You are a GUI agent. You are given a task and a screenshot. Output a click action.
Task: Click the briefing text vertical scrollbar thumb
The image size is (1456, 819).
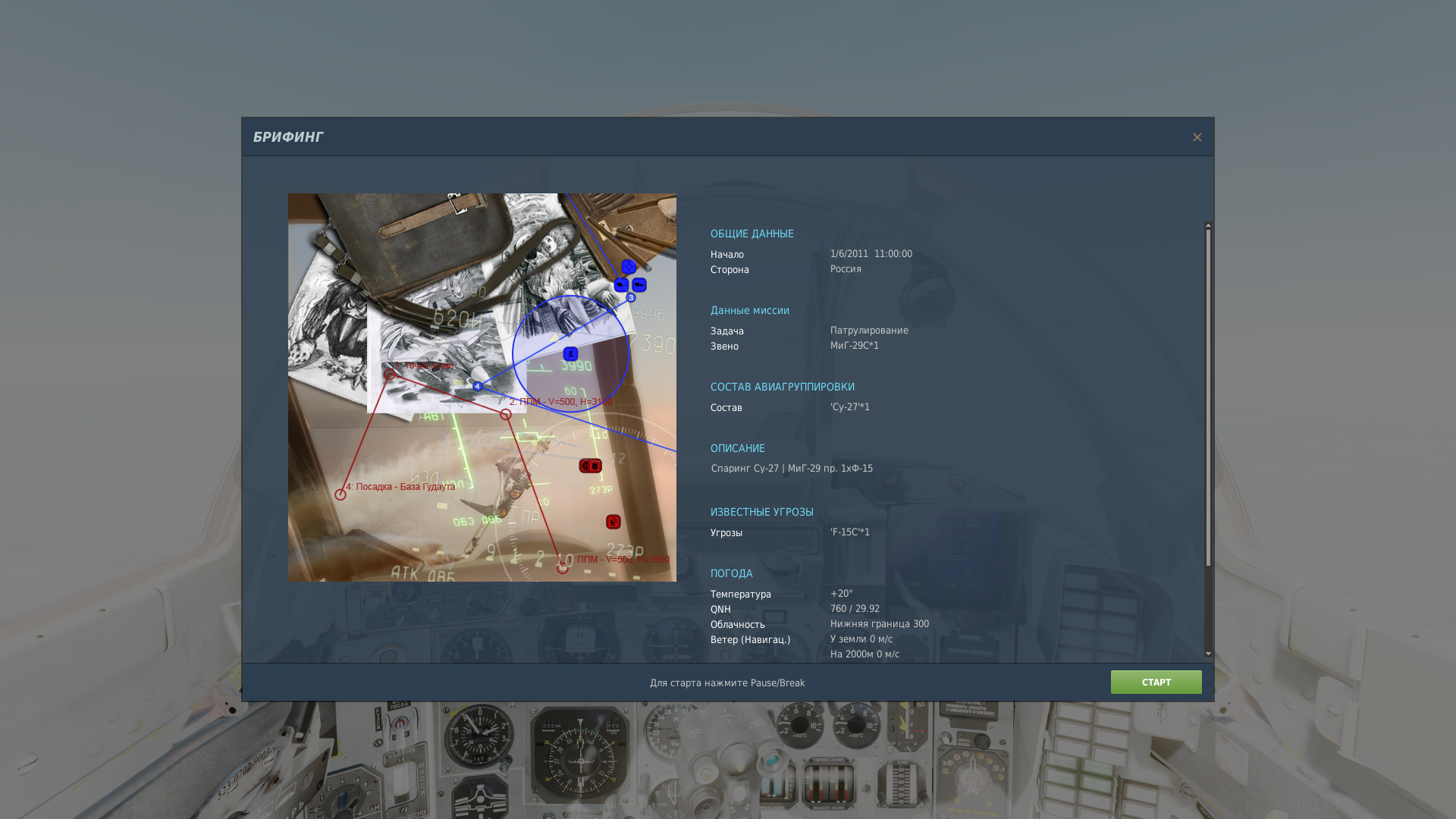pos(1208,397)
